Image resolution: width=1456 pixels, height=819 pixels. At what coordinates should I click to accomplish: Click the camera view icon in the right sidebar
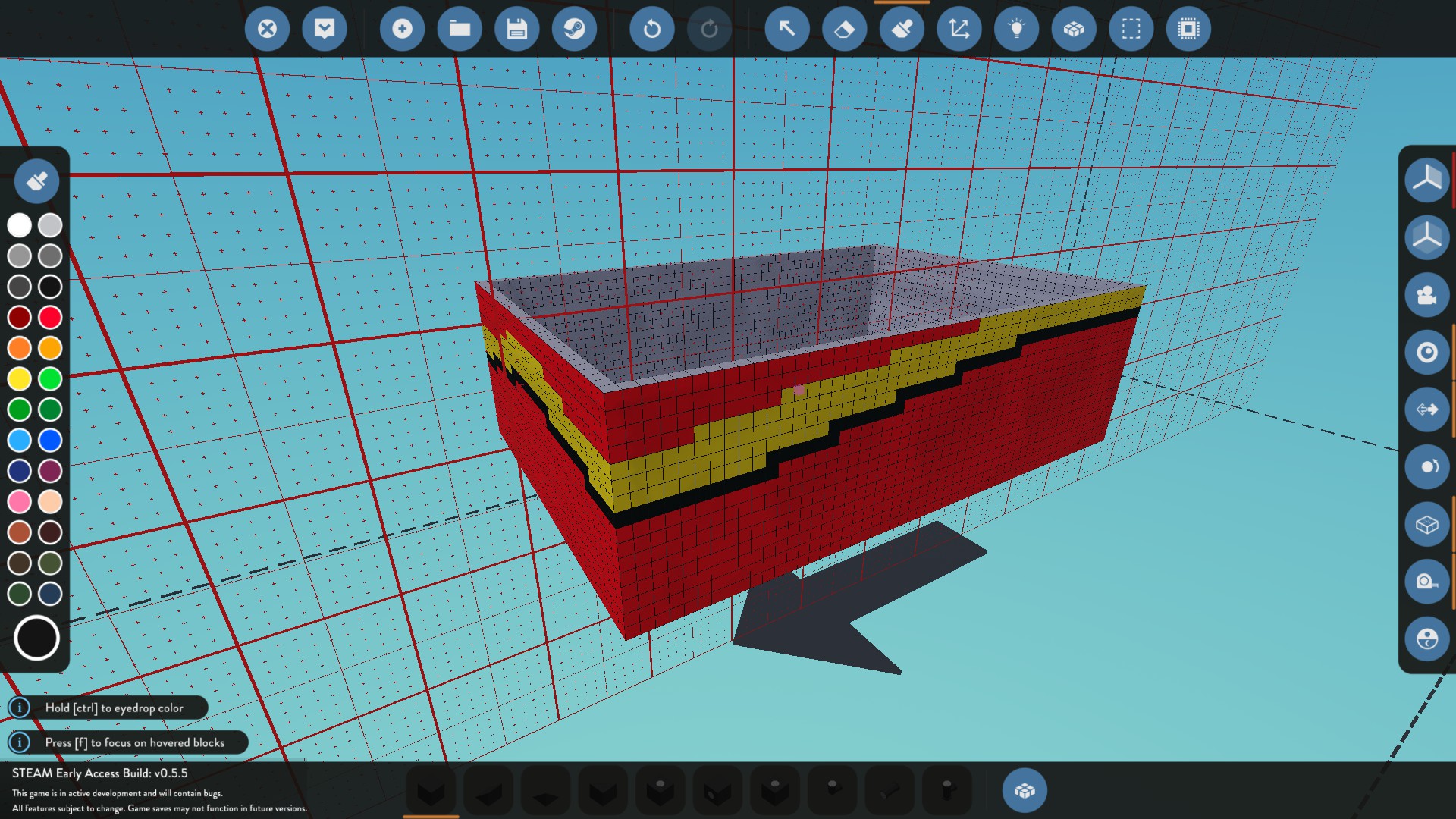pyautogui.click(x=1426, y=295)
